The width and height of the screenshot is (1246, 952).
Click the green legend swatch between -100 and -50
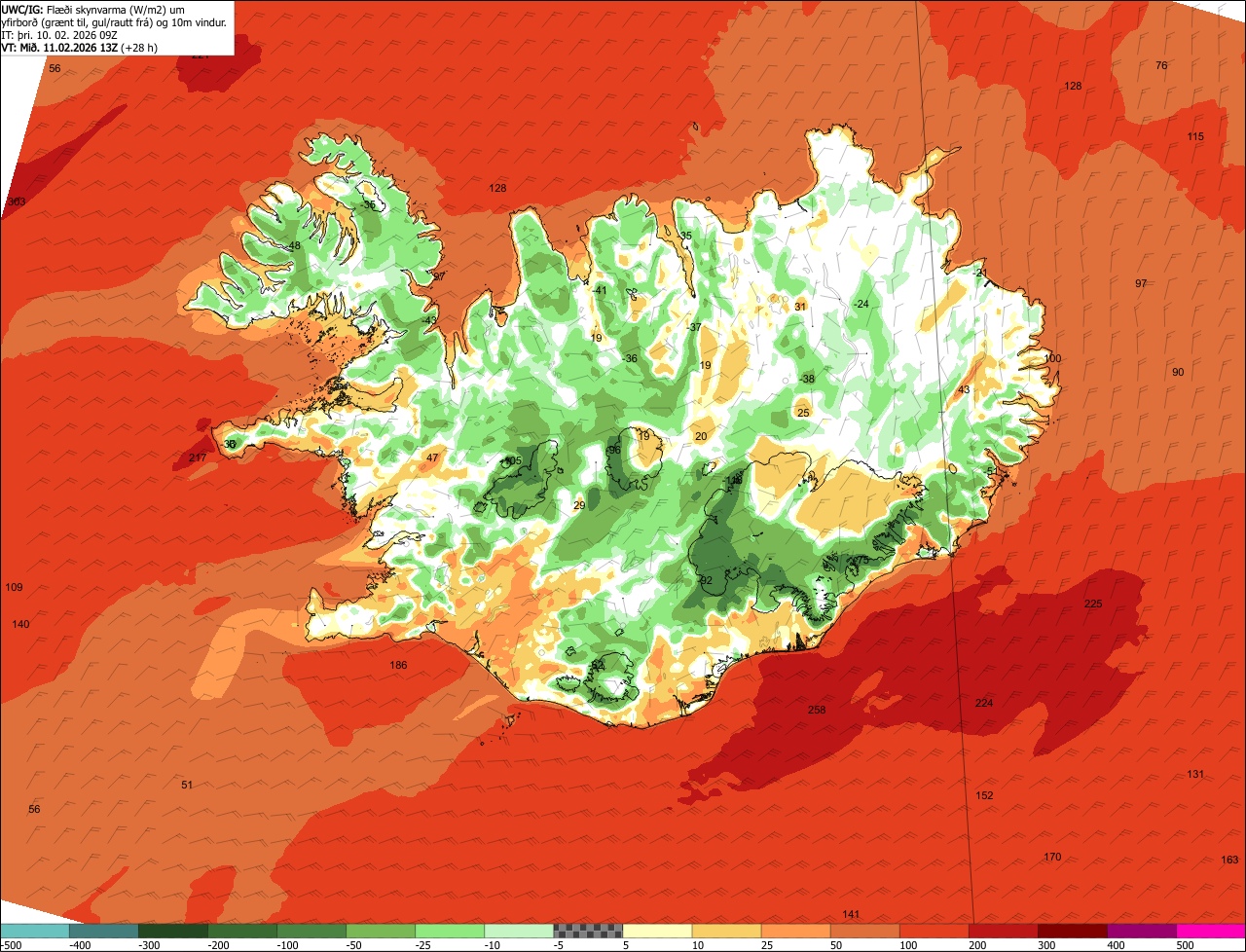point(311,931)
